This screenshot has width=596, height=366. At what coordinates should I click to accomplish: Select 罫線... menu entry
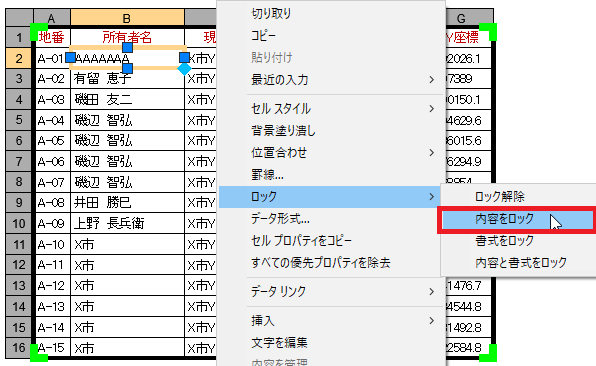point(331,175)
